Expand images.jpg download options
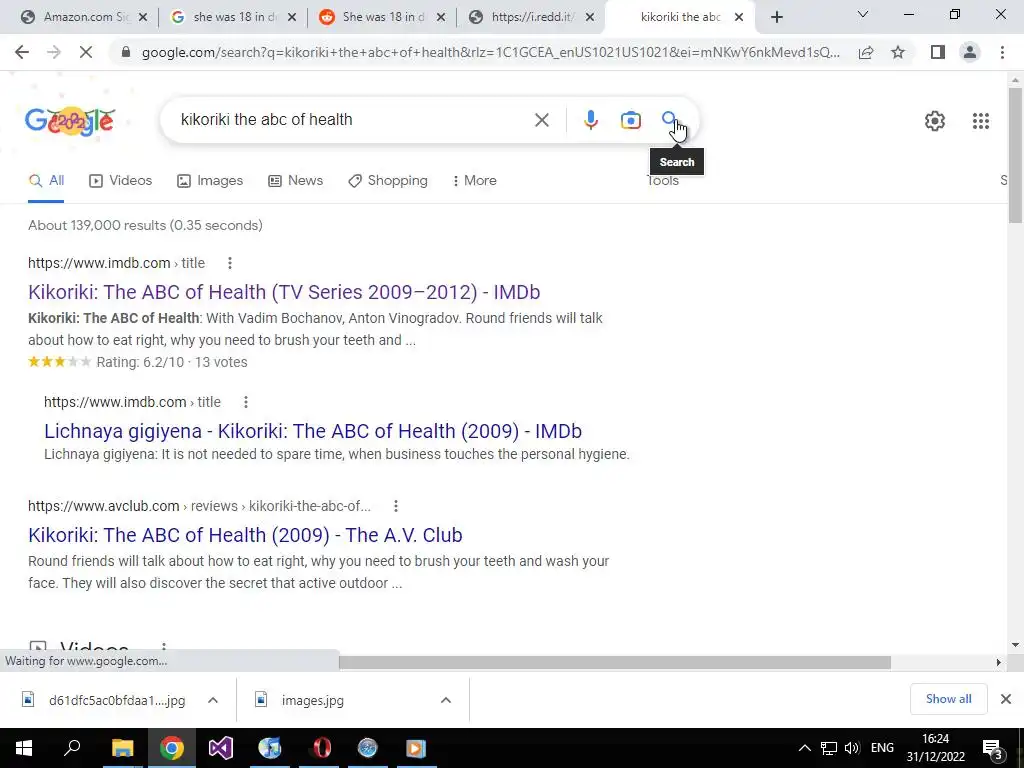 [x=446, y=700]
